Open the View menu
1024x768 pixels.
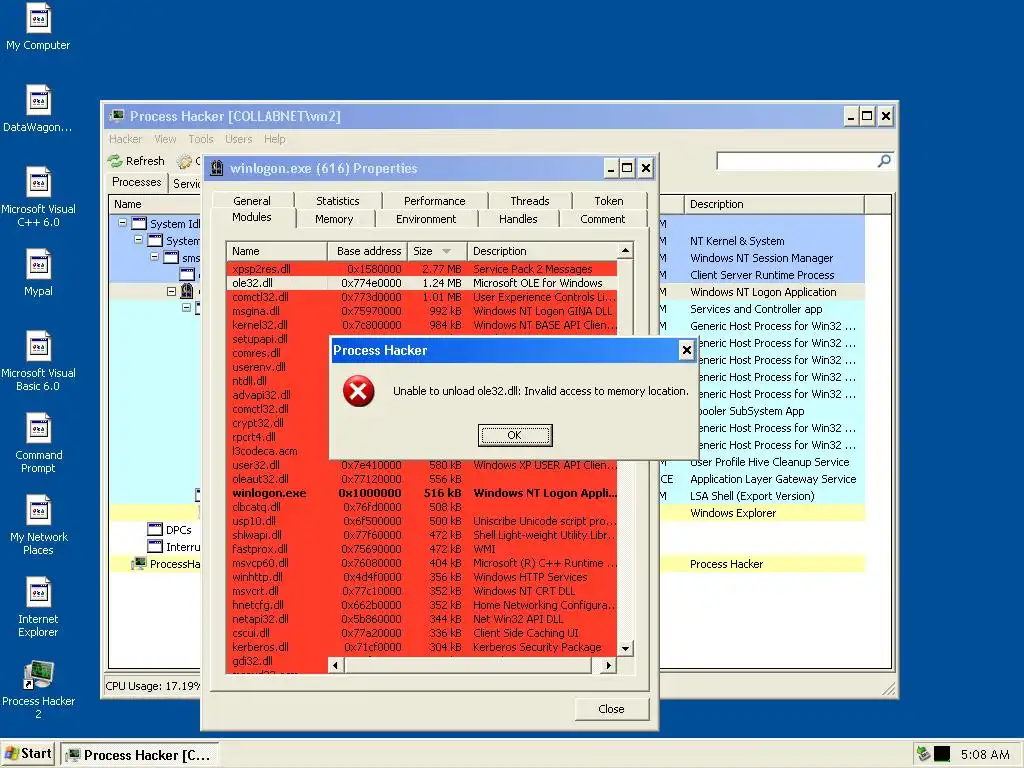pos(165,139)
